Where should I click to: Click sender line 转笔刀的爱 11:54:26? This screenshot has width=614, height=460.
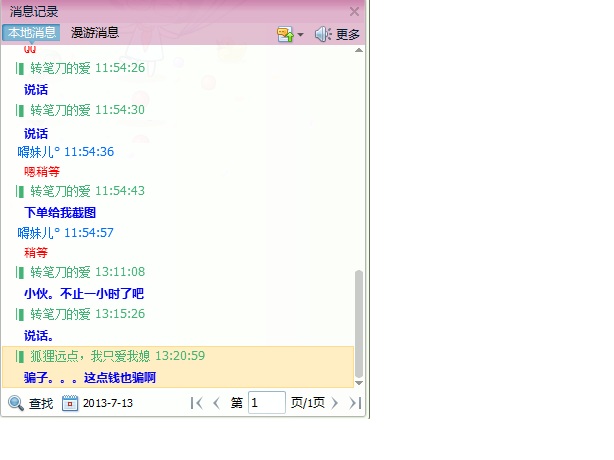pyautogui.click(x=80, y=68)
